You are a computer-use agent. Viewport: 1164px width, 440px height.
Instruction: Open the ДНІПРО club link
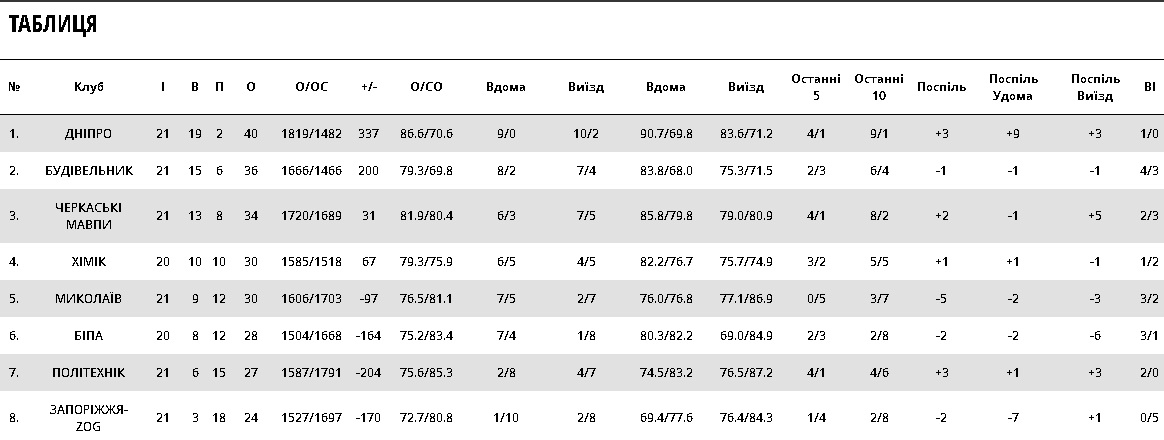(x=88, y=133)
